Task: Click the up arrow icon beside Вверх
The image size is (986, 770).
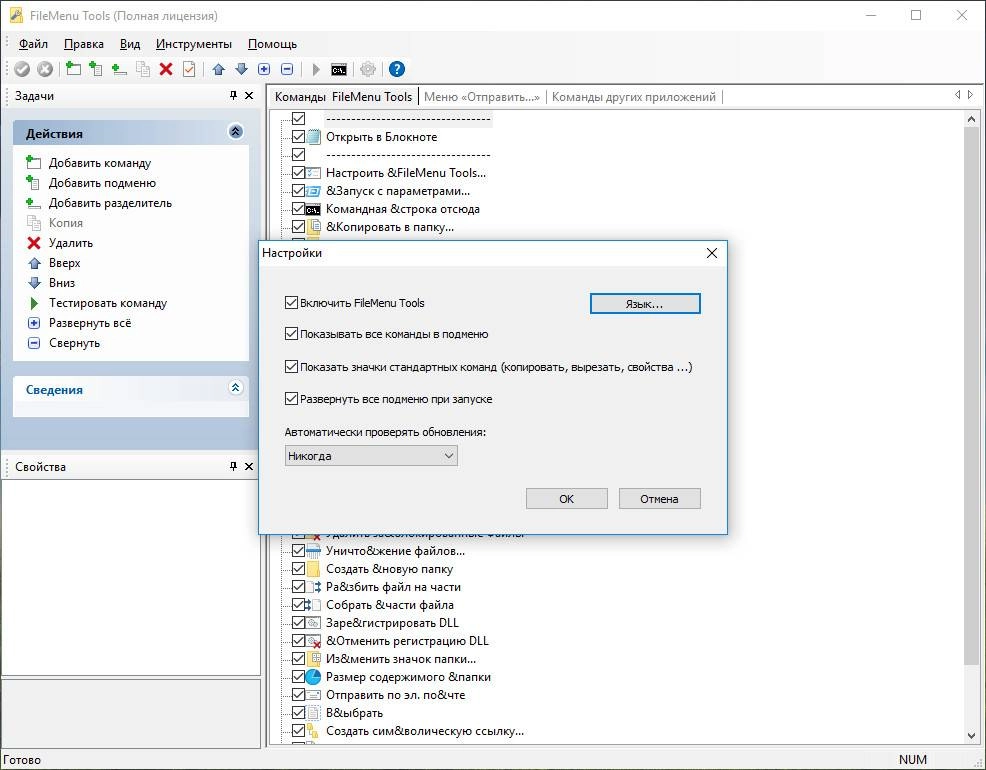Action: click(x=34, y=263)
